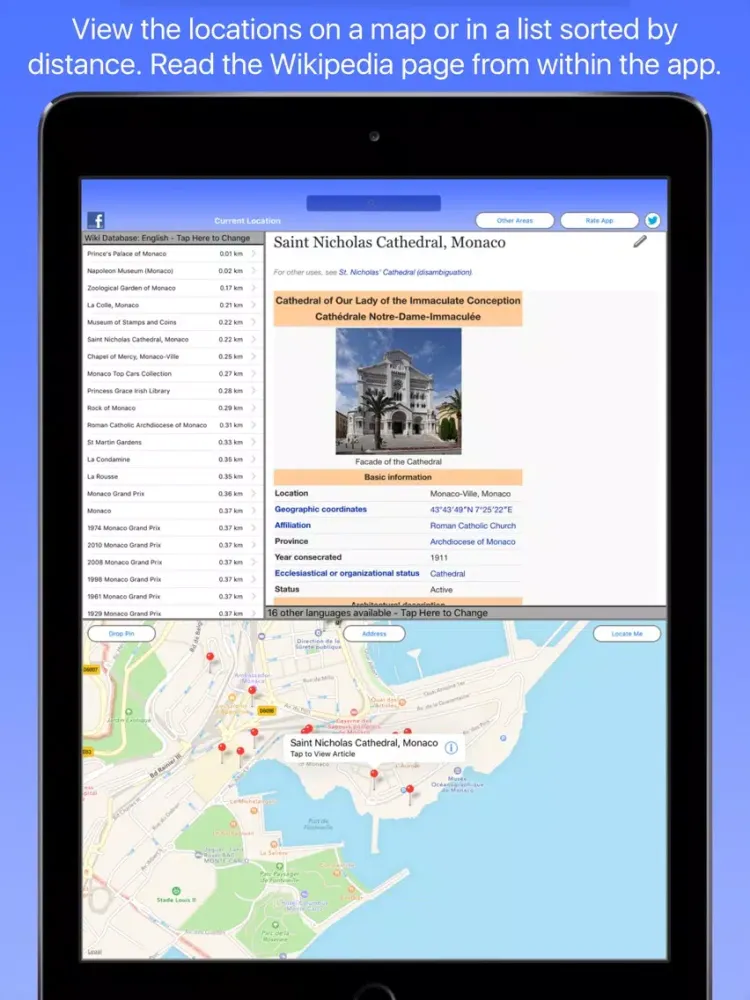Open chevron for Napoleon Museum (Monaco)
Image resolution: width=750 pixels, height=1000 pixels.
pyautogui.click(x=253, y=271)
